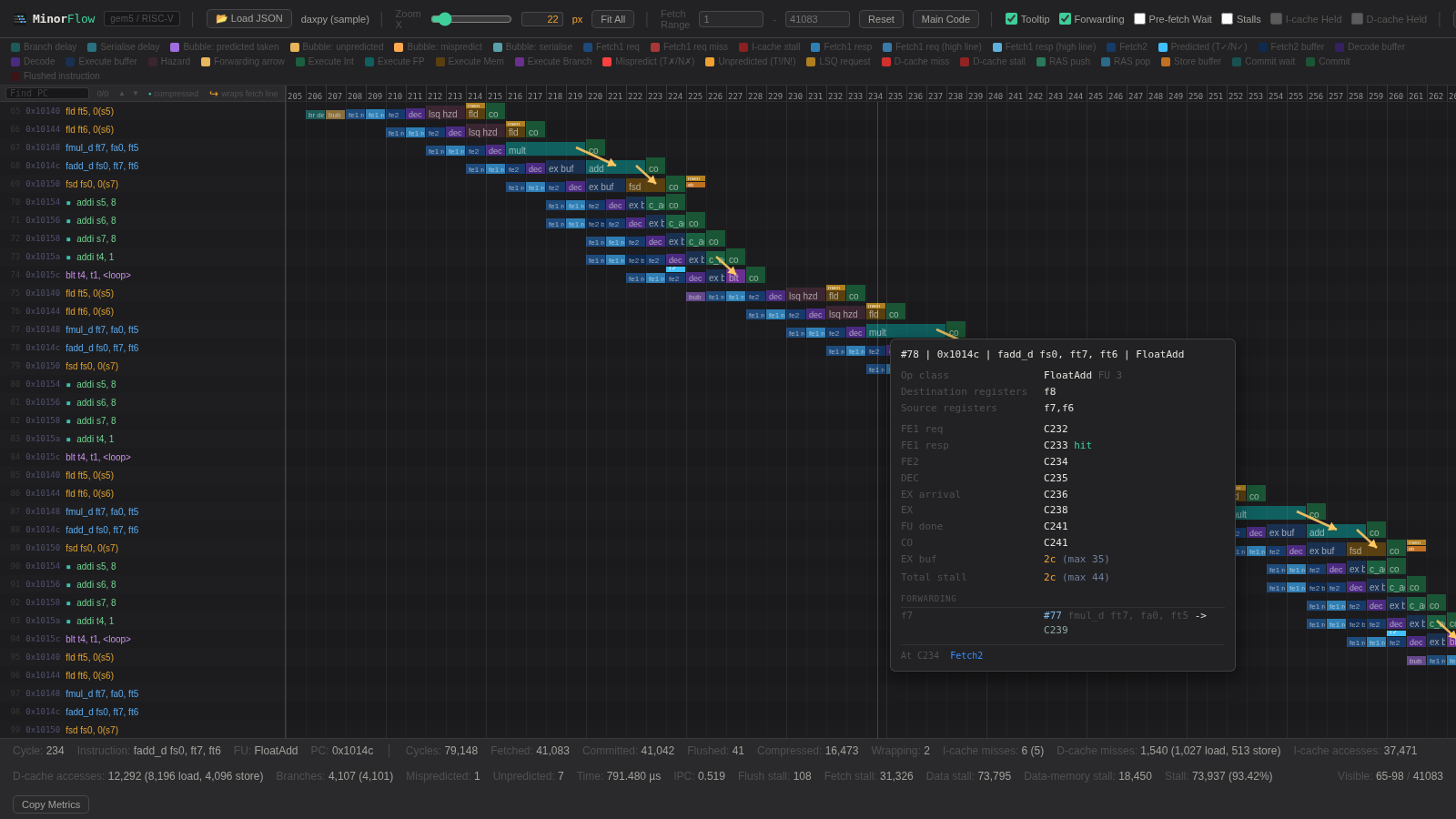The height and width of the screenshot is (819, 1456).
Task: Click the #77 forwarding link in tooltip
Action: 1053,615
